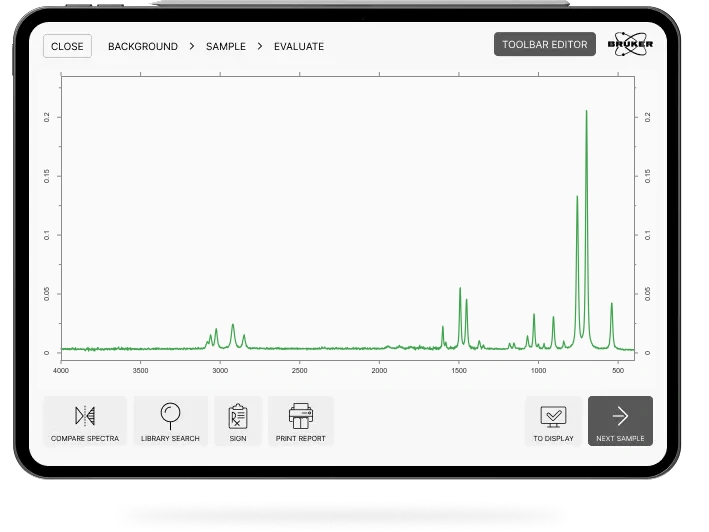The image size is (709, 532).
Task: Click the Sign clipboard icon
Action: pyautogui.click(x=238, y=416)
